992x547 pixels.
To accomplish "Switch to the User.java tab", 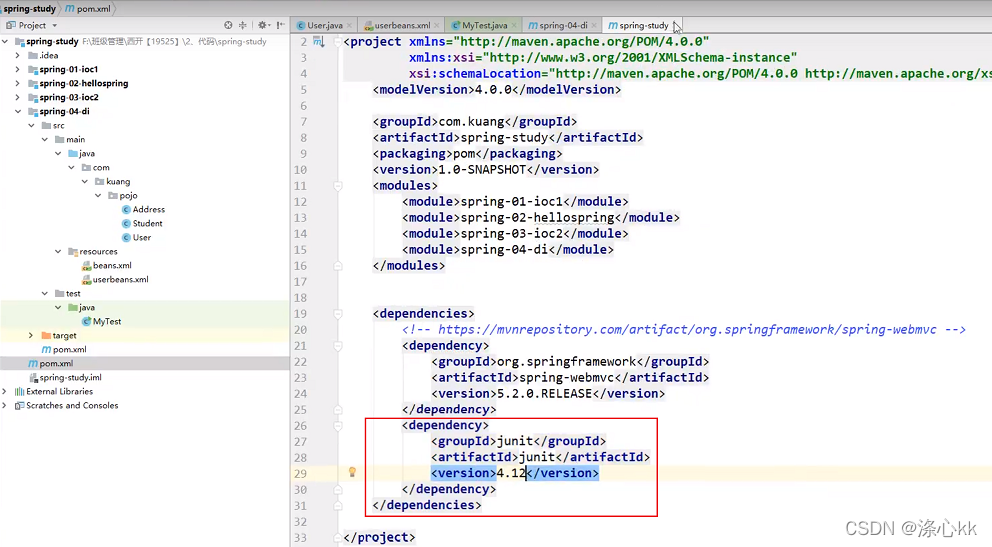I will point(325,25).
